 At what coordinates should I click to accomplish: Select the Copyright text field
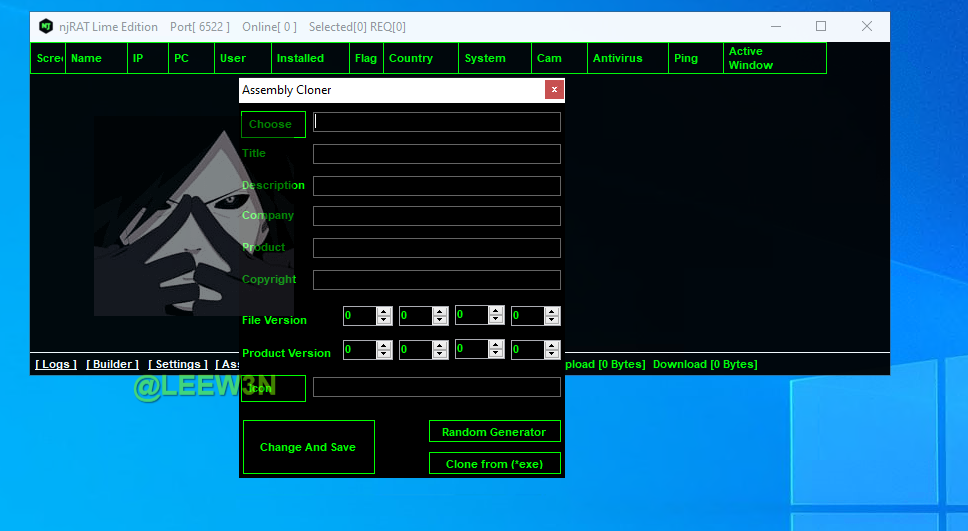[436, 280]
